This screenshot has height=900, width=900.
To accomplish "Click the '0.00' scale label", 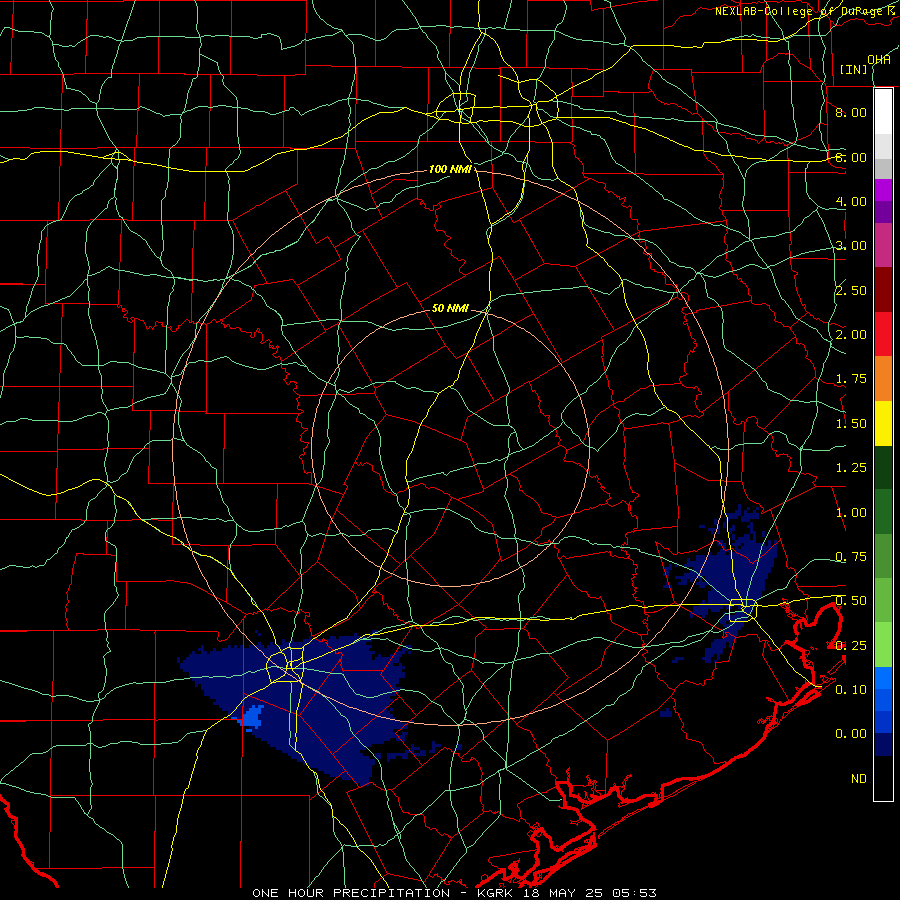I will (x=851, y=734).
